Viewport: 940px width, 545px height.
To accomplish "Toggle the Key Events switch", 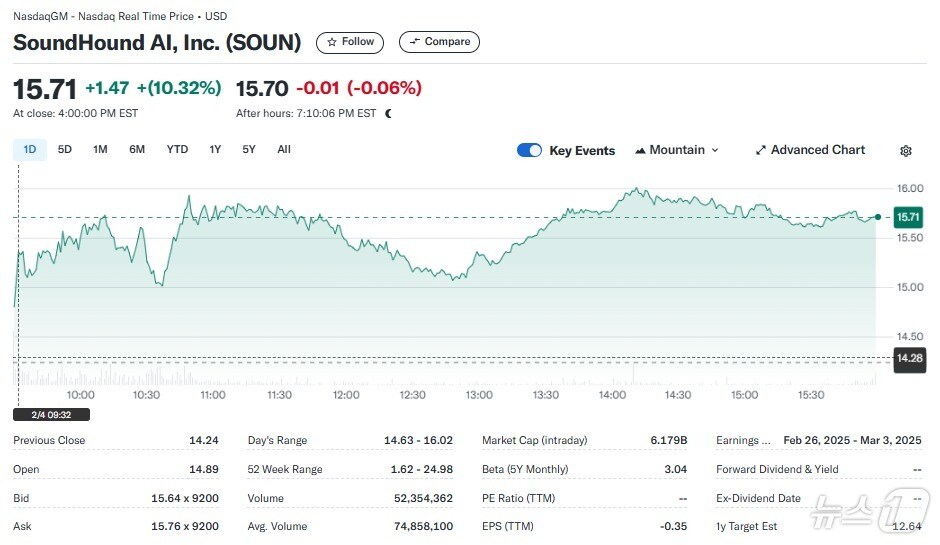I will (x=529, y=150).
